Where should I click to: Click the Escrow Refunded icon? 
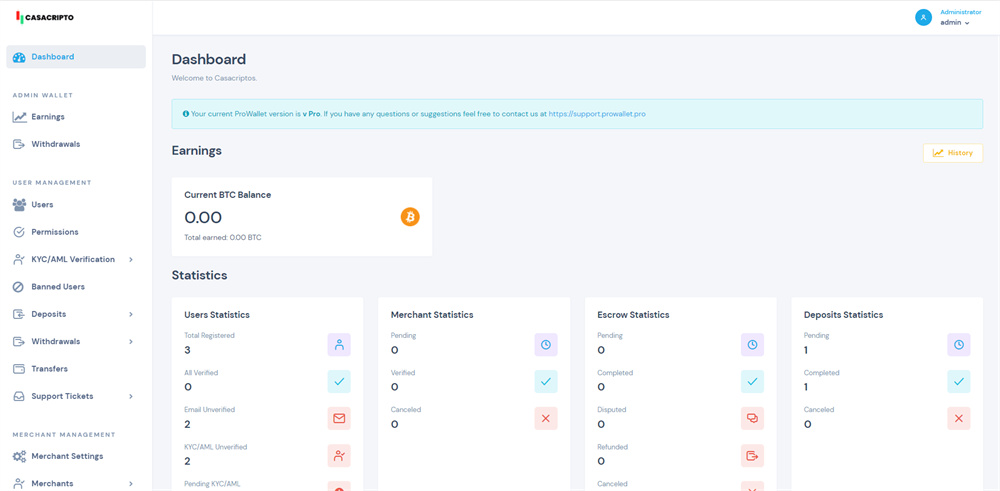click(752, 456)
